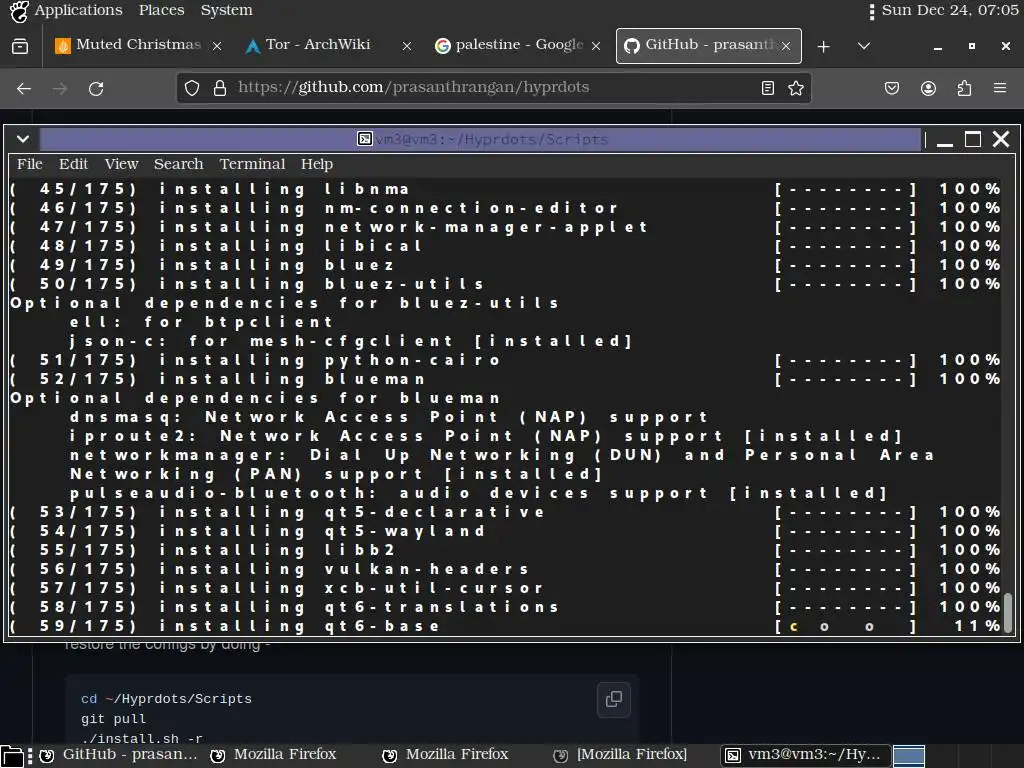The width and height of the screenshot is (1024, 768).
Task: Open the terminal View menu
Action: pos(121,164)
